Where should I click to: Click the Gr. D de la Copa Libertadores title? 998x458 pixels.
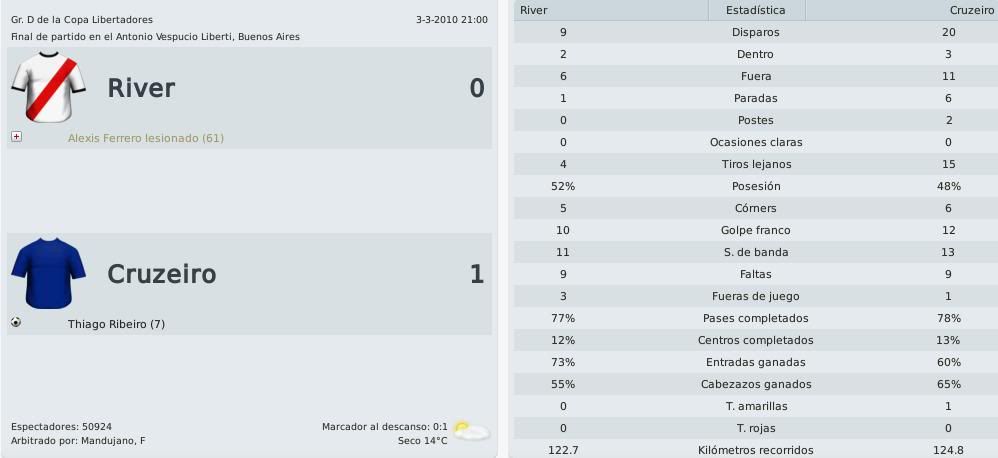pos(82,20)
